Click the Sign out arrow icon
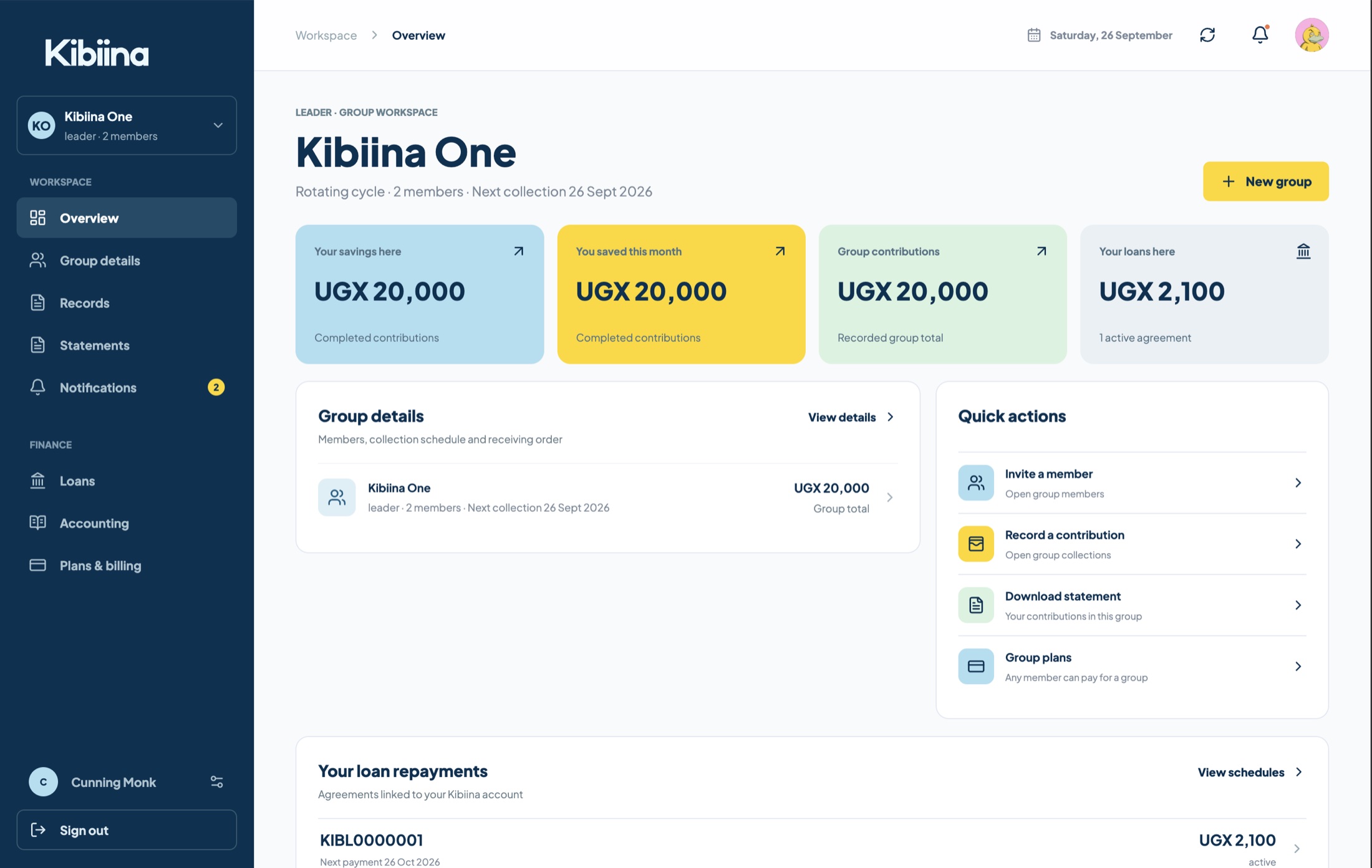Screen dimensions: 1372x868 38,830
